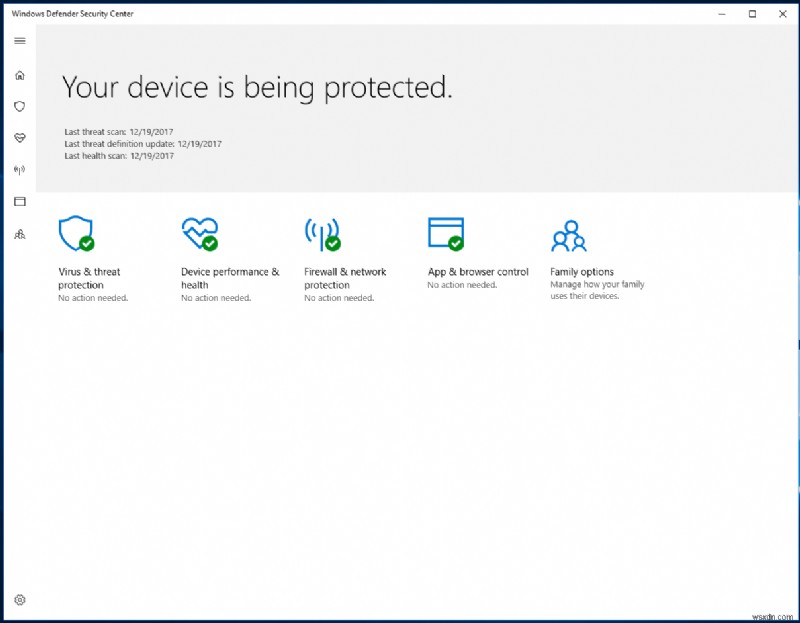Click the No action needed text under Virus protection

[92, 297]
